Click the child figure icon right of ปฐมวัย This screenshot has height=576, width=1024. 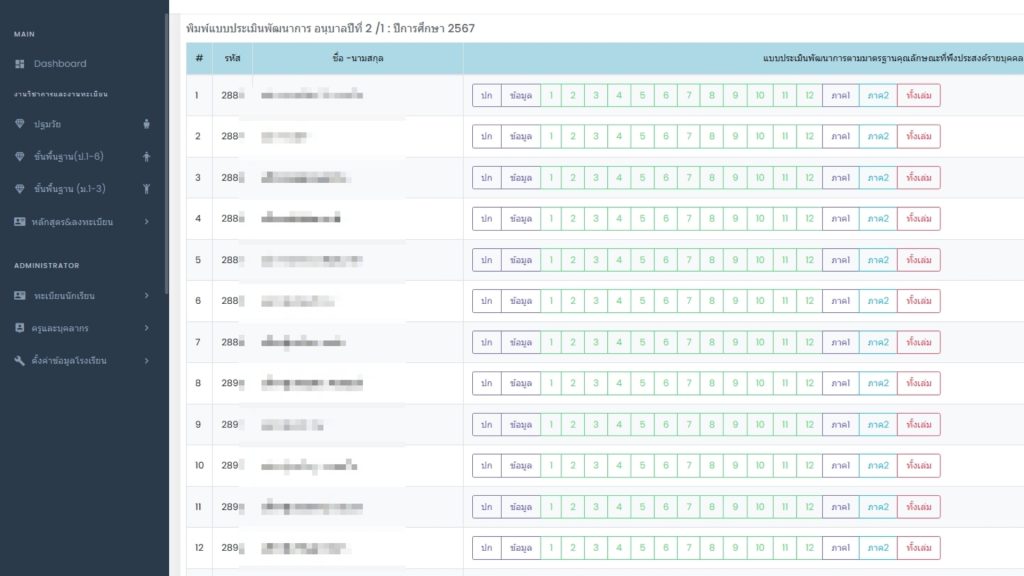pos(147,124)
